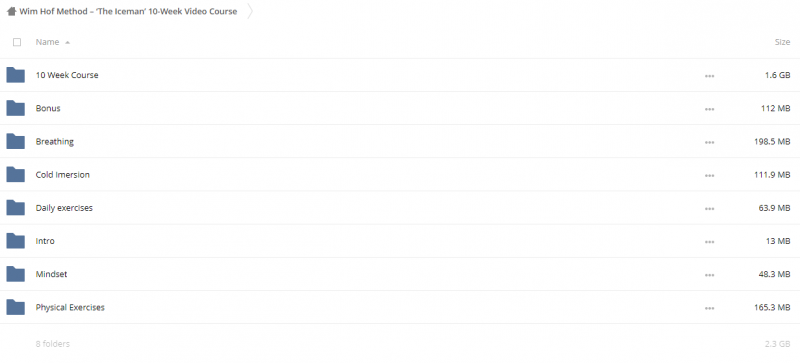Click the Wim Hof Method breadcrumb title
The image size is (800, 363).
[128, 11]
